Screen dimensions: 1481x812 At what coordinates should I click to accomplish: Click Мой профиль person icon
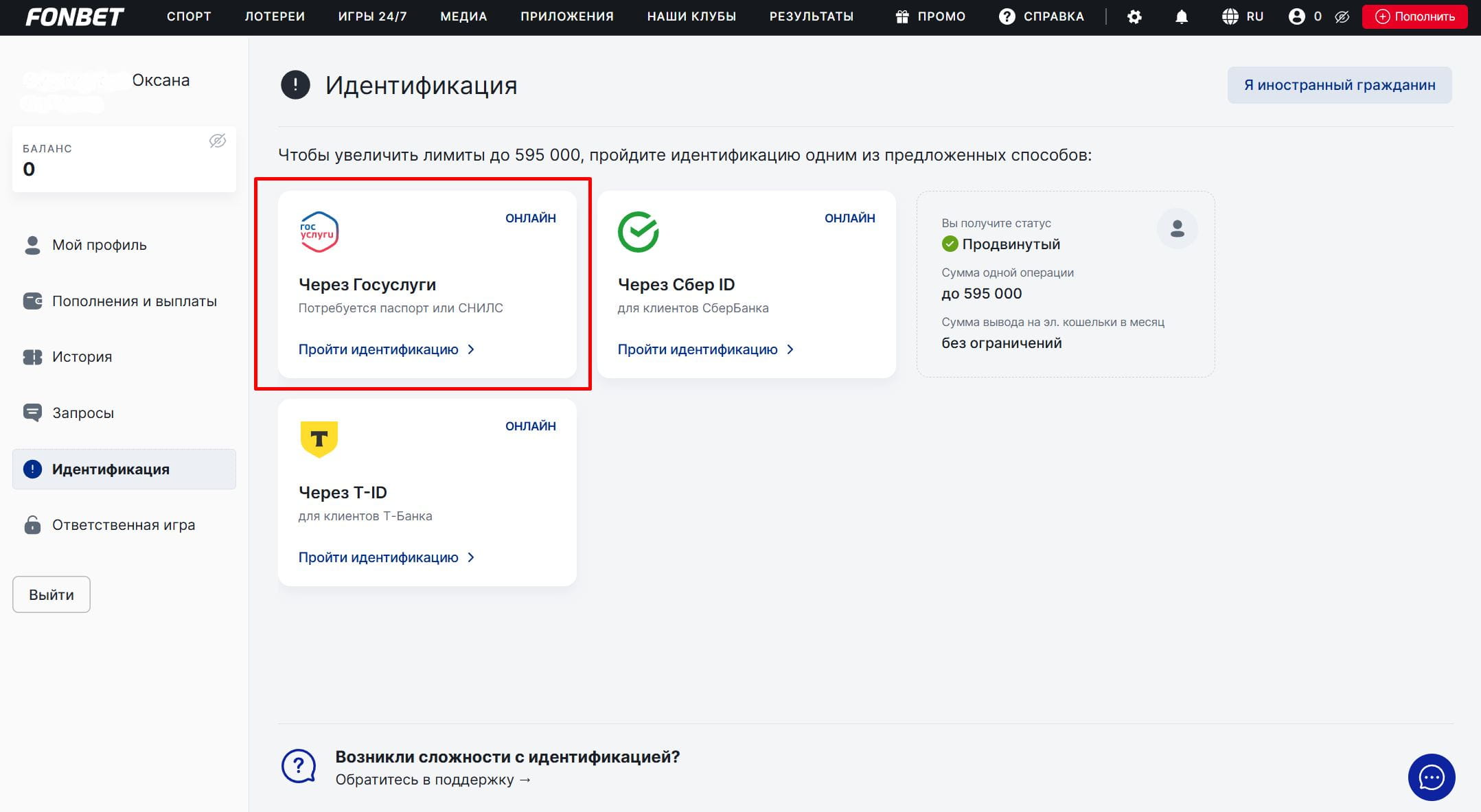coord(32,245)
